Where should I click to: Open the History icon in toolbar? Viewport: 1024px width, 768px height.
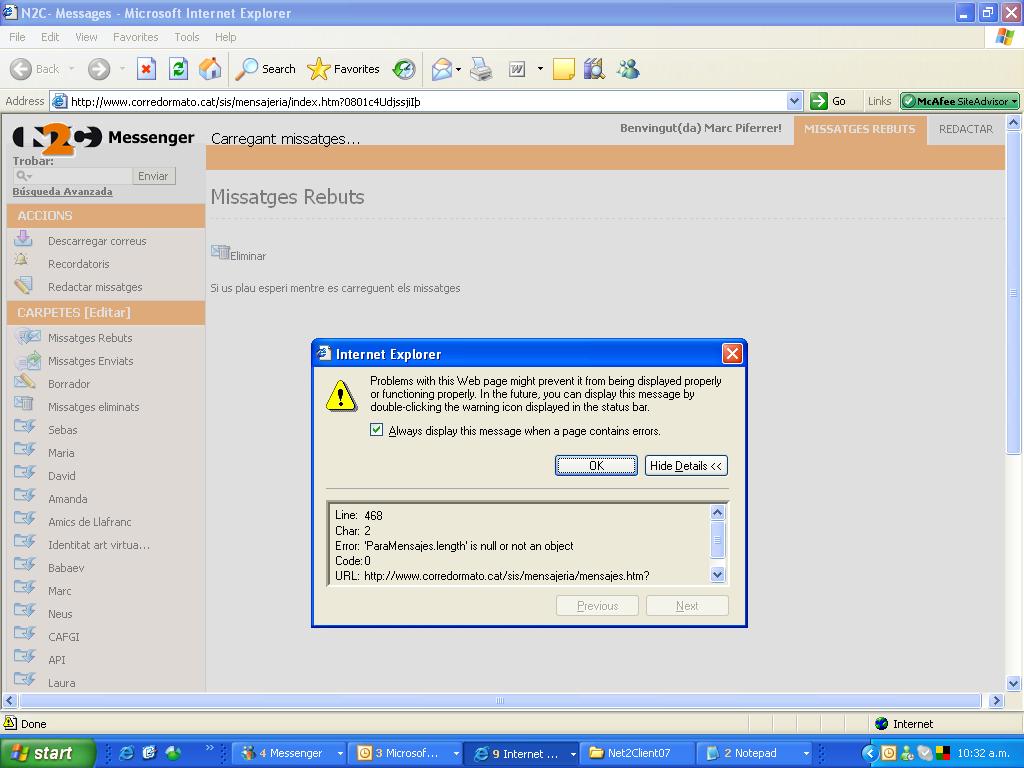click(x=404, y=69)
